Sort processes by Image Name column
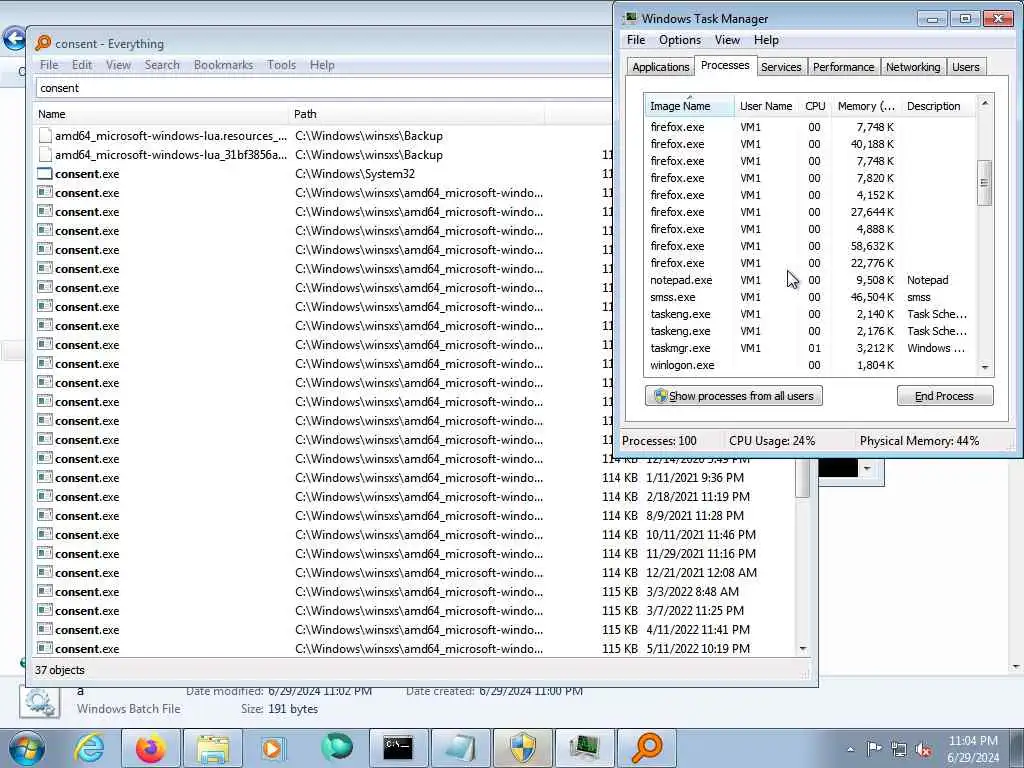This screenshot has width=1024, height=768. [x=690, y=106]
